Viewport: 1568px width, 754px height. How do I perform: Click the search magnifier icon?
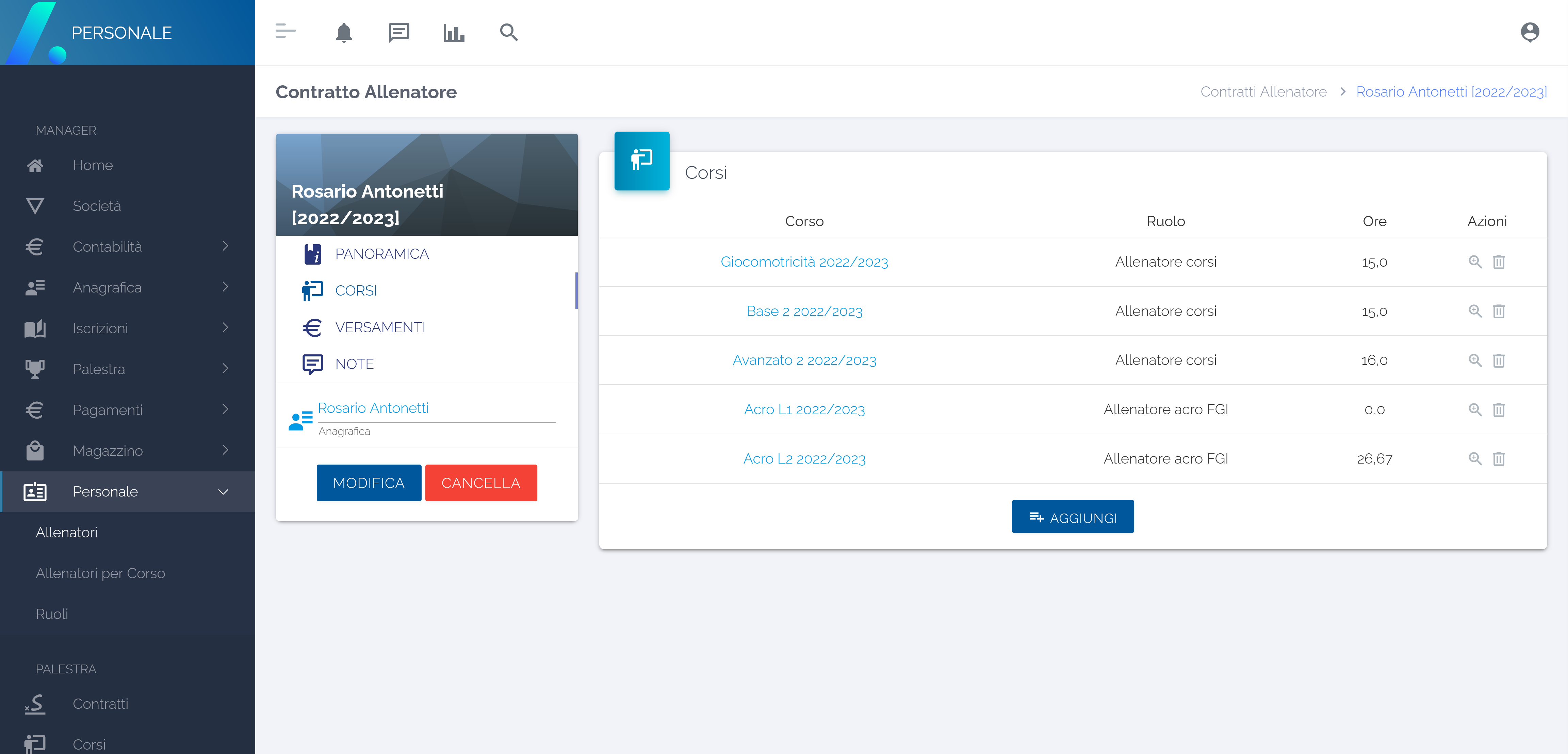(509, 32)
